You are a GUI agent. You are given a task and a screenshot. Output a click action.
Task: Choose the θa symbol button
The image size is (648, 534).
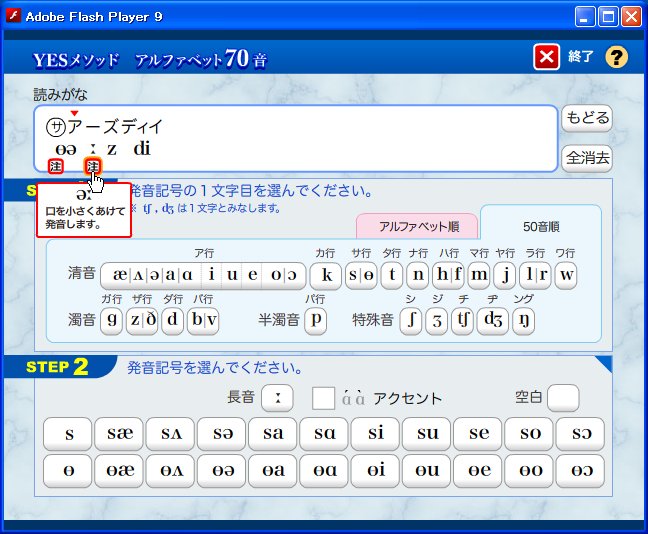point(273,471)
